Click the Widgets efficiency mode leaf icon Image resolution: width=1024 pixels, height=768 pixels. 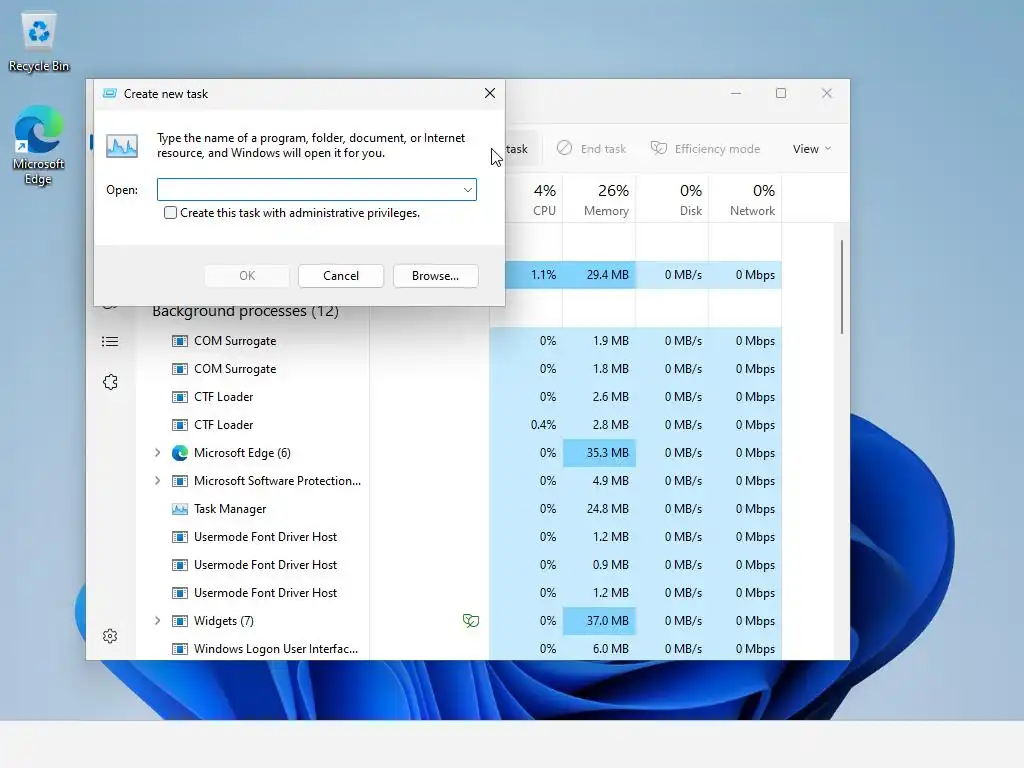[x=471, y=620]
